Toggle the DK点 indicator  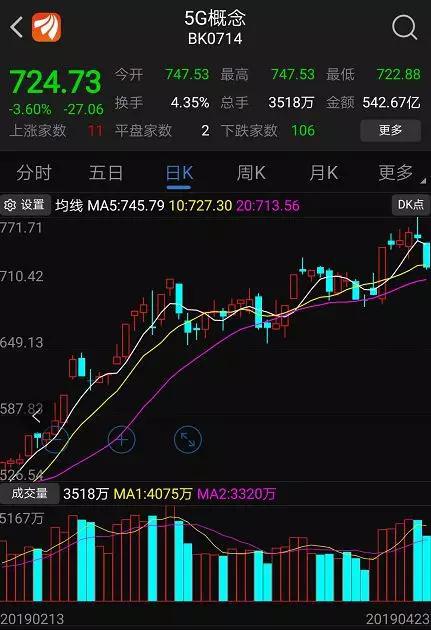pyautogui.click(x=411, y=205)
